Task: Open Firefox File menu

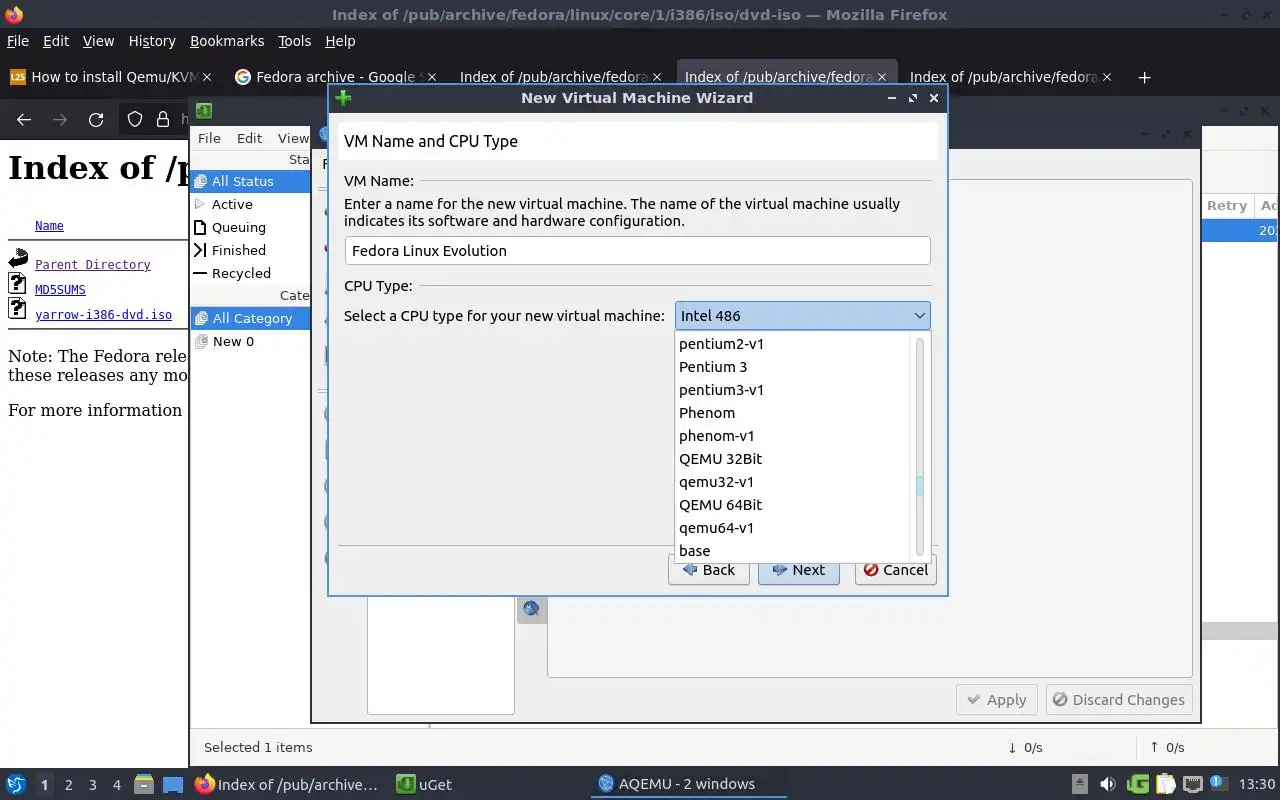Action: point(18,41)
